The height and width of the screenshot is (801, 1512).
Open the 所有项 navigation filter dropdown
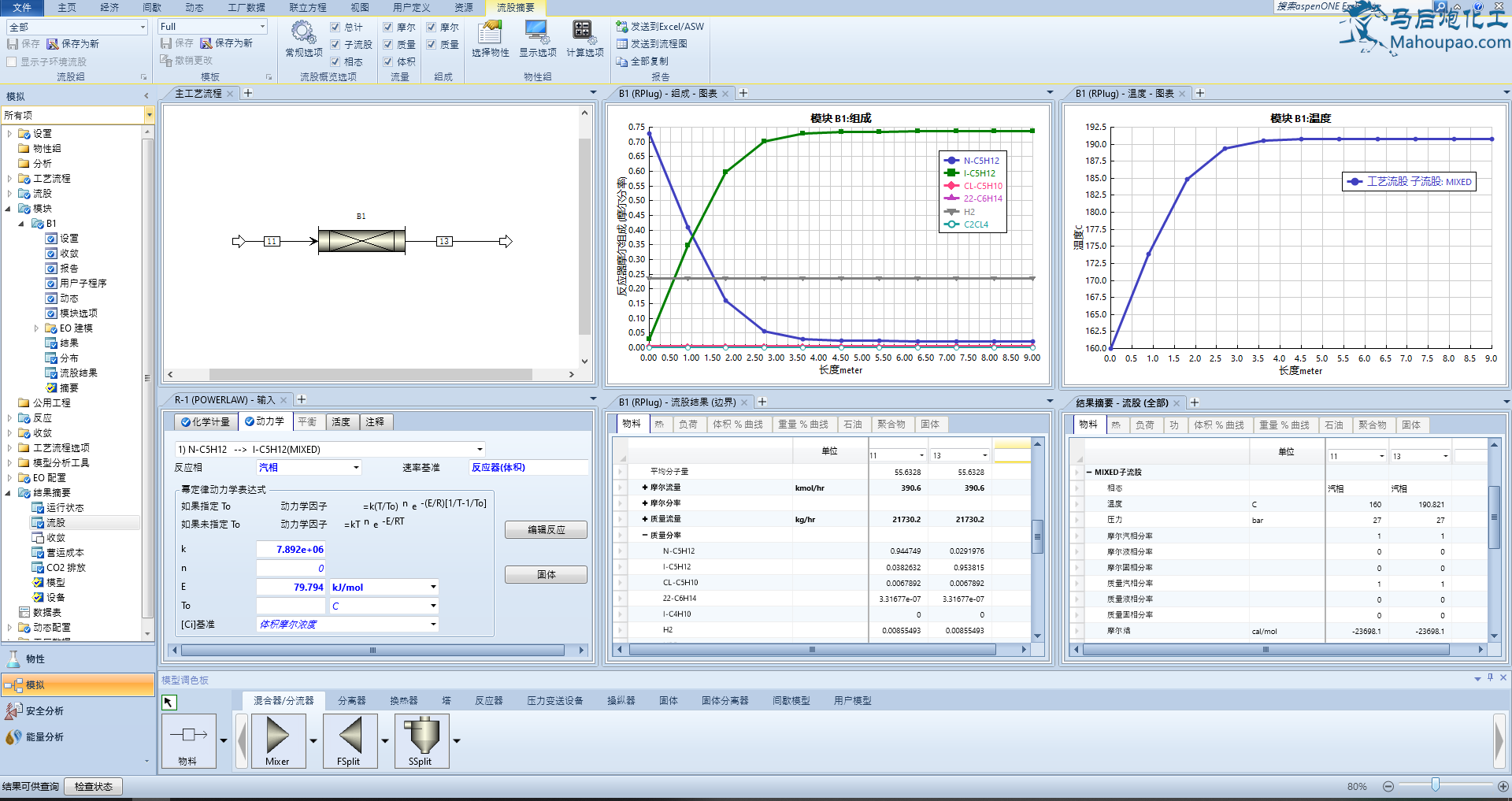149,115
